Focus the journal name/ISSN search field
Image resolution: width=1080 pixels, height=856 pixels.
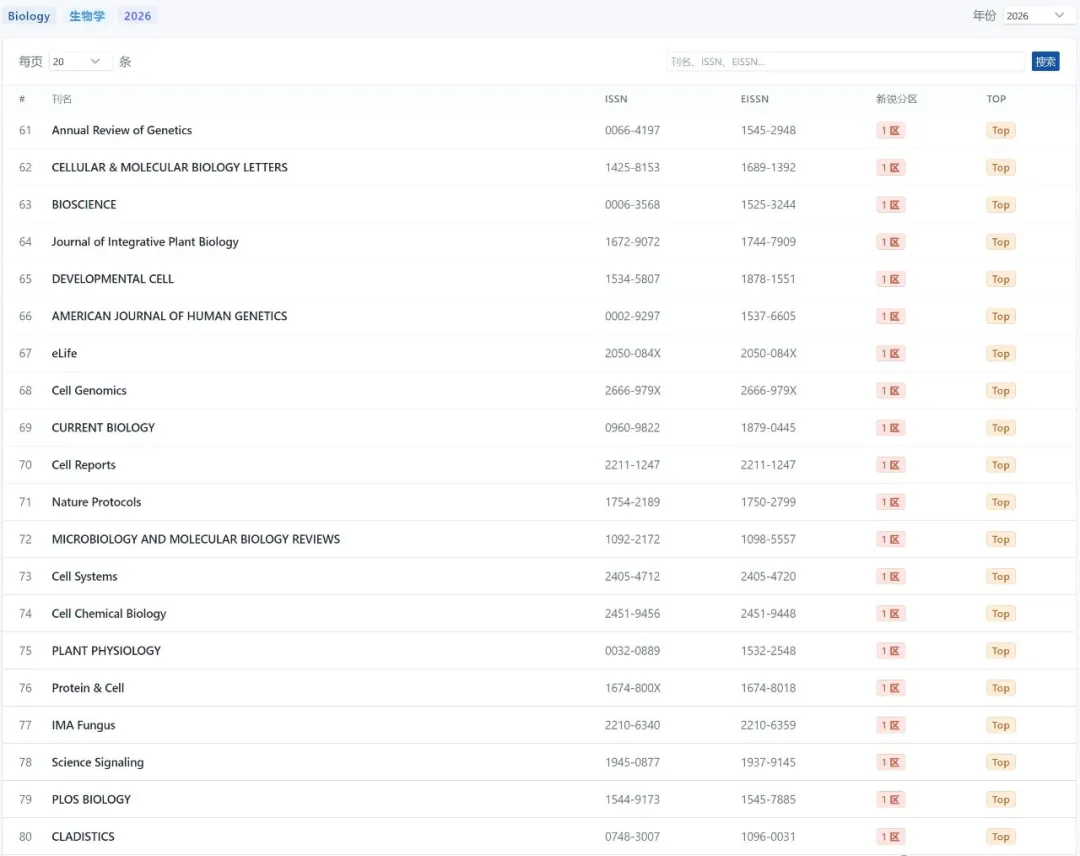click(846, 62)
